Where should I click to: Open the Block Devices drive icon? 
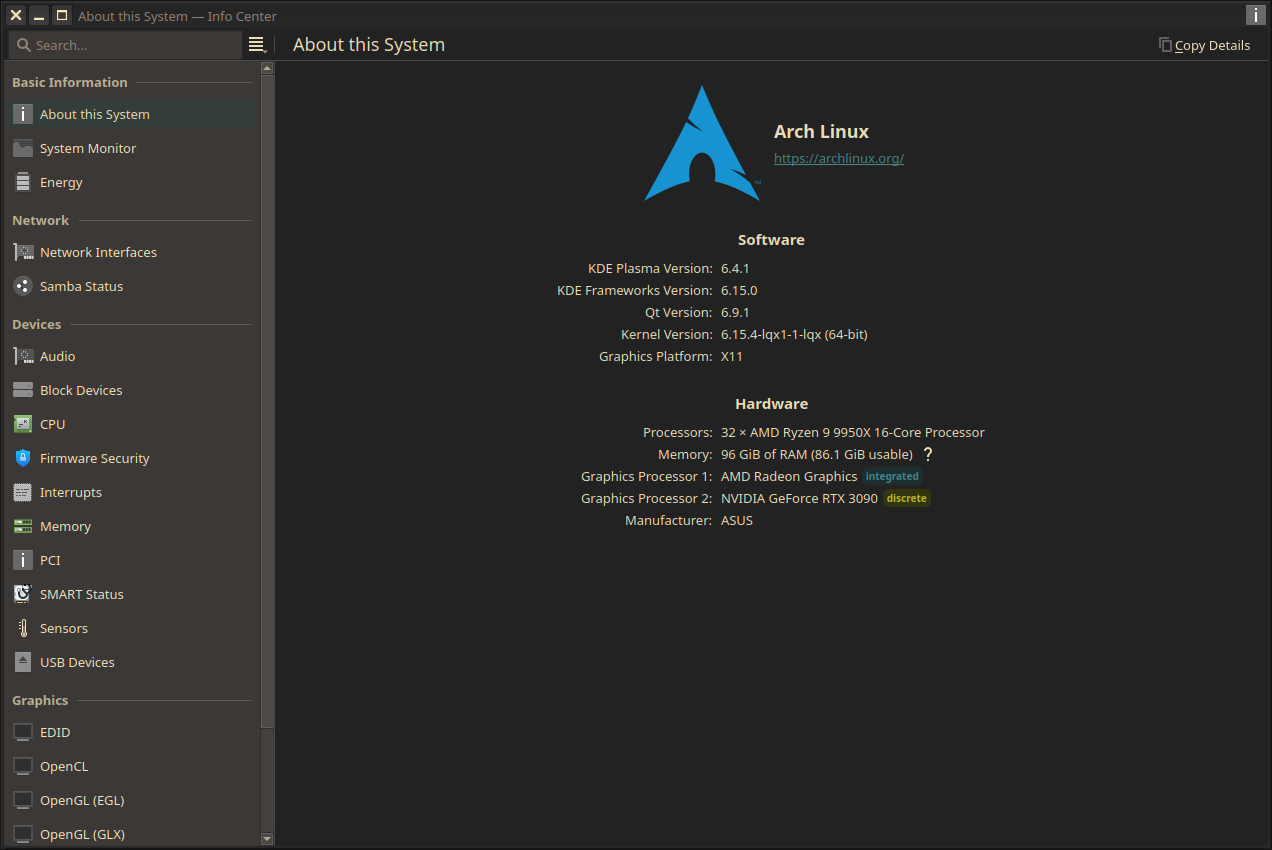[x=23, y=390]
